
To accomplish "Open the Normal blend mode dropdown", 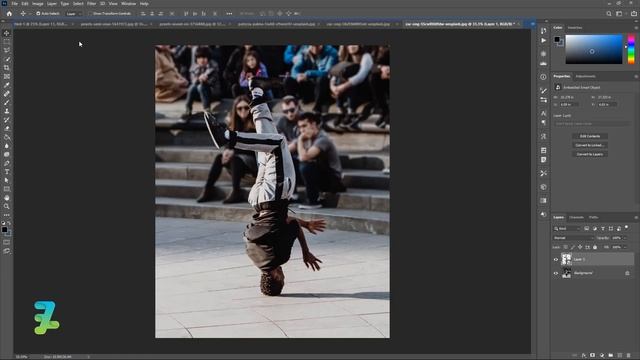I will (573, 238).
